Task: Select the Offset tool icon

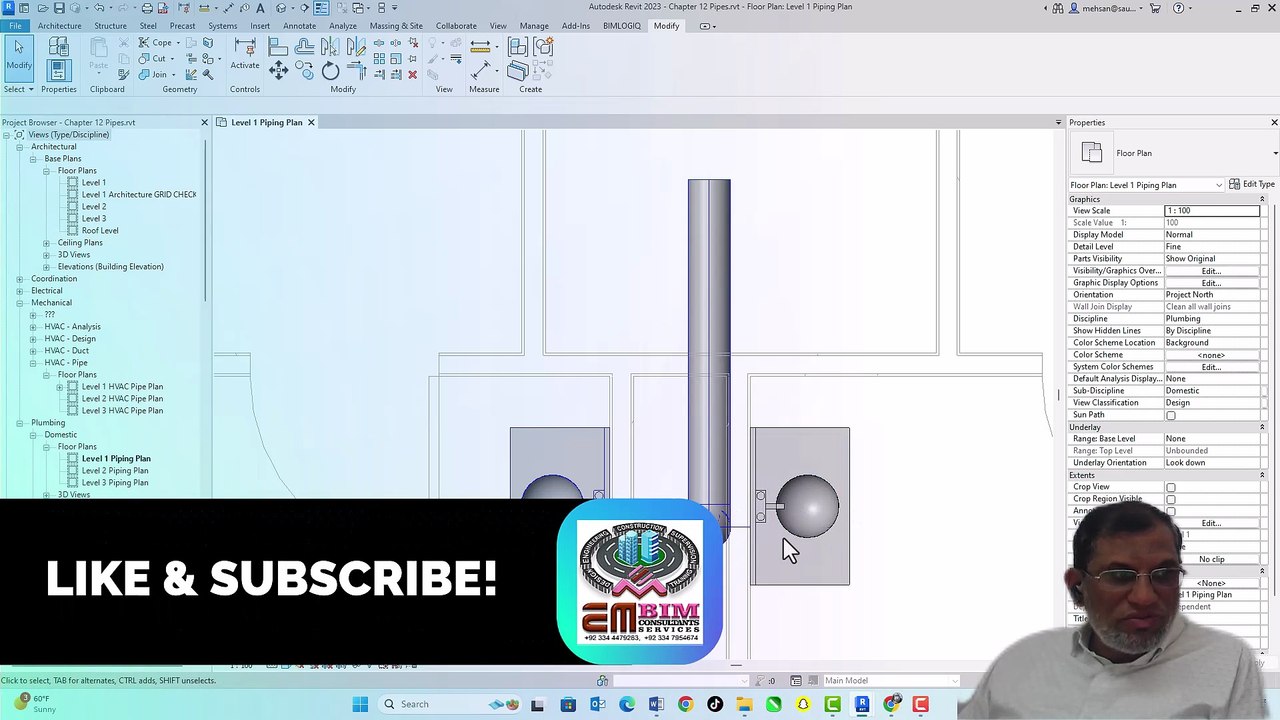Action: (304, 46)
